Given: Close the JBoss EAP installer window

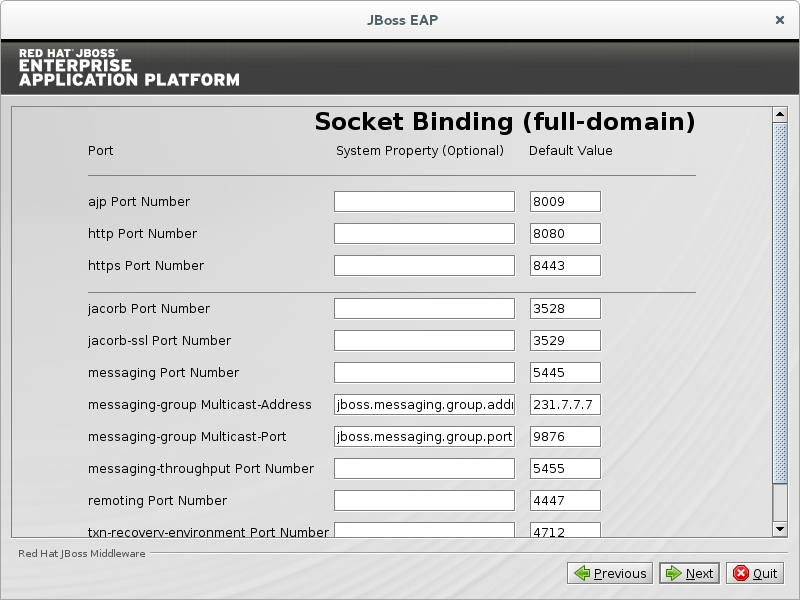Looking at the screenshot, I should pyautogui.click(x=780, y=19).
